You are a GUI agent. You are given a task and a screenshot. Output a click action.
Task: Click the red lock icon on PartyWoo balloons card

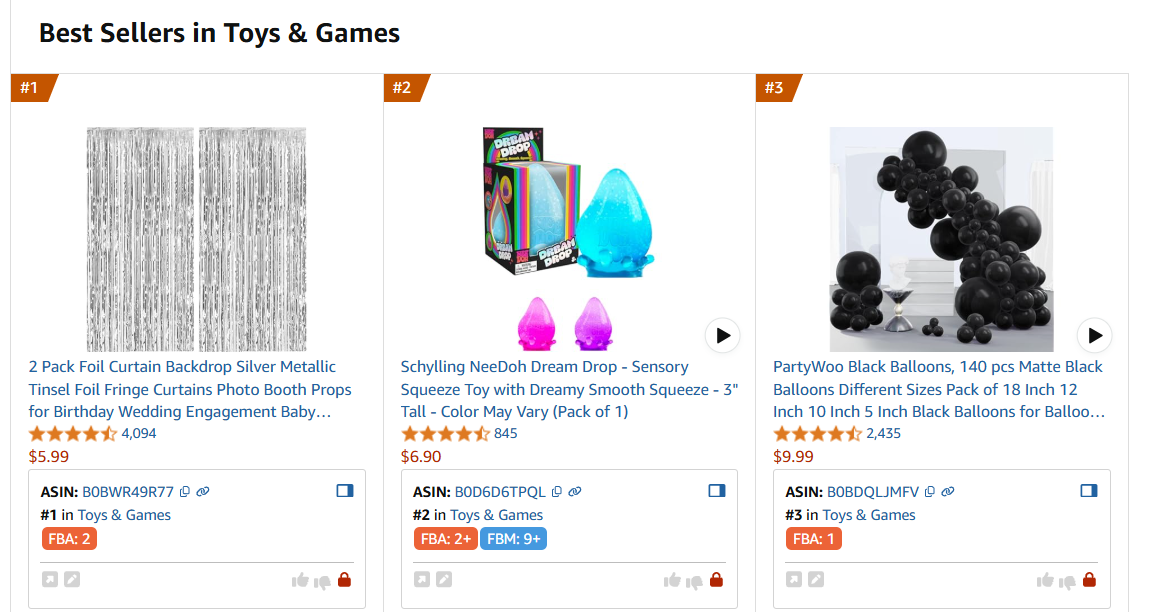[x=1089, y=579]
